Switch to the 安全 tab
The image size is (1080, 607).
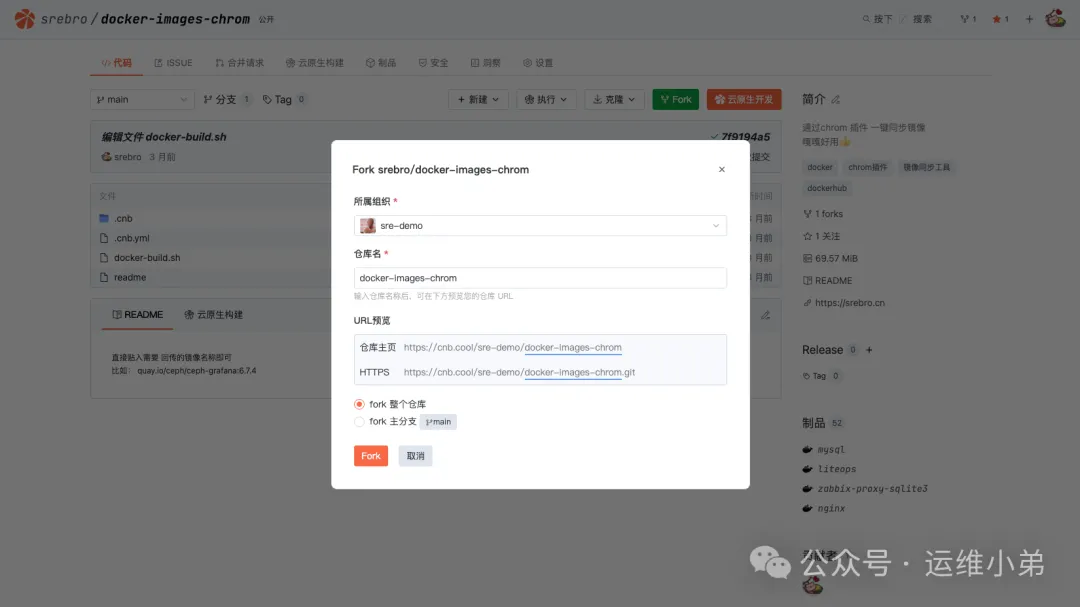(x=433, y=63)
